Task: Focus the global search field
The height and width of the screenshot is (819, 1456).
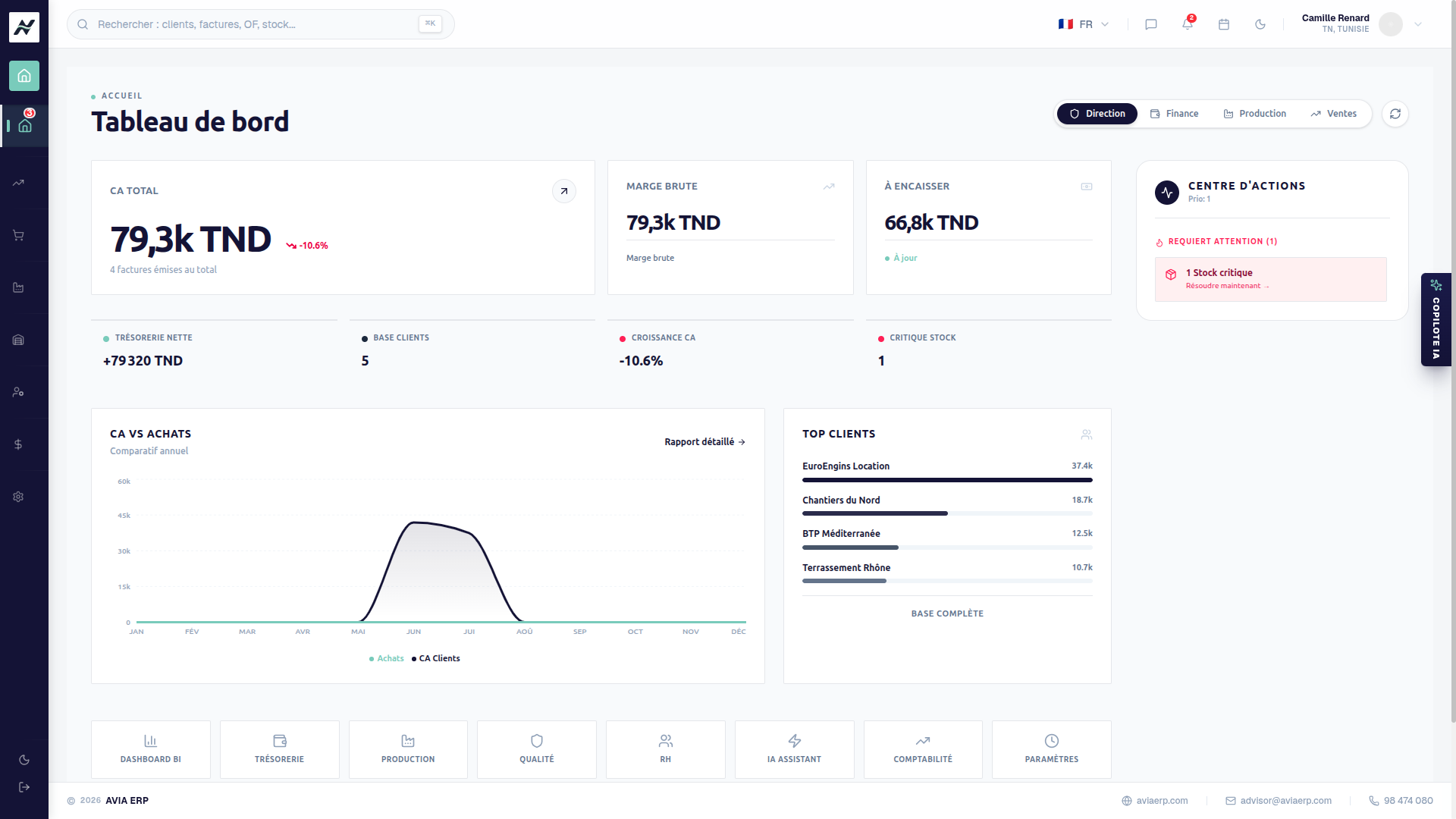Action: pos(261,24)
